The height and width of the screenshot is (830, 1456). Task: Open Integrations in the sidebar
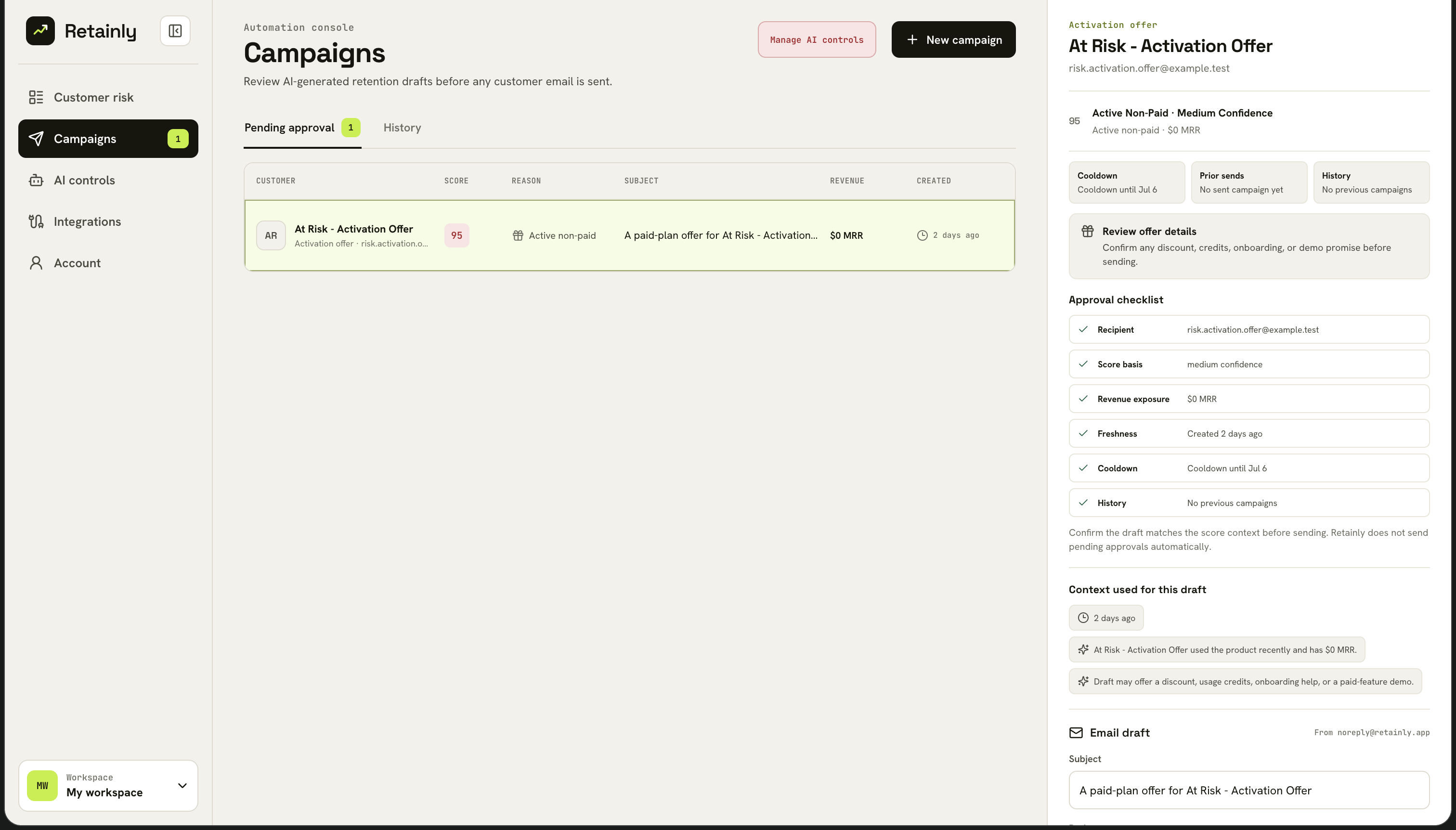[x=108, y=222]
